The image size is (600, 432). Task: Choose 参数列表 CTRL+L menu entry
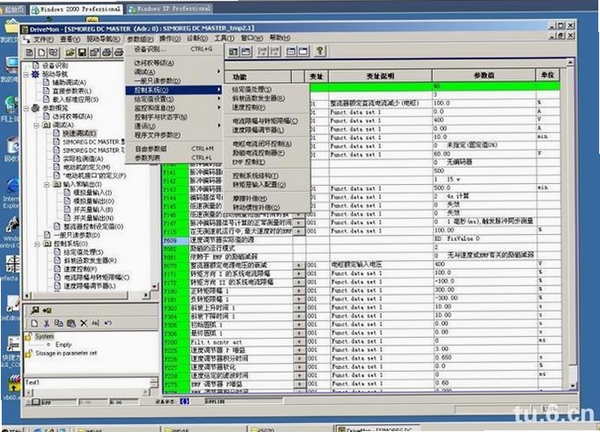coord(173,158)
